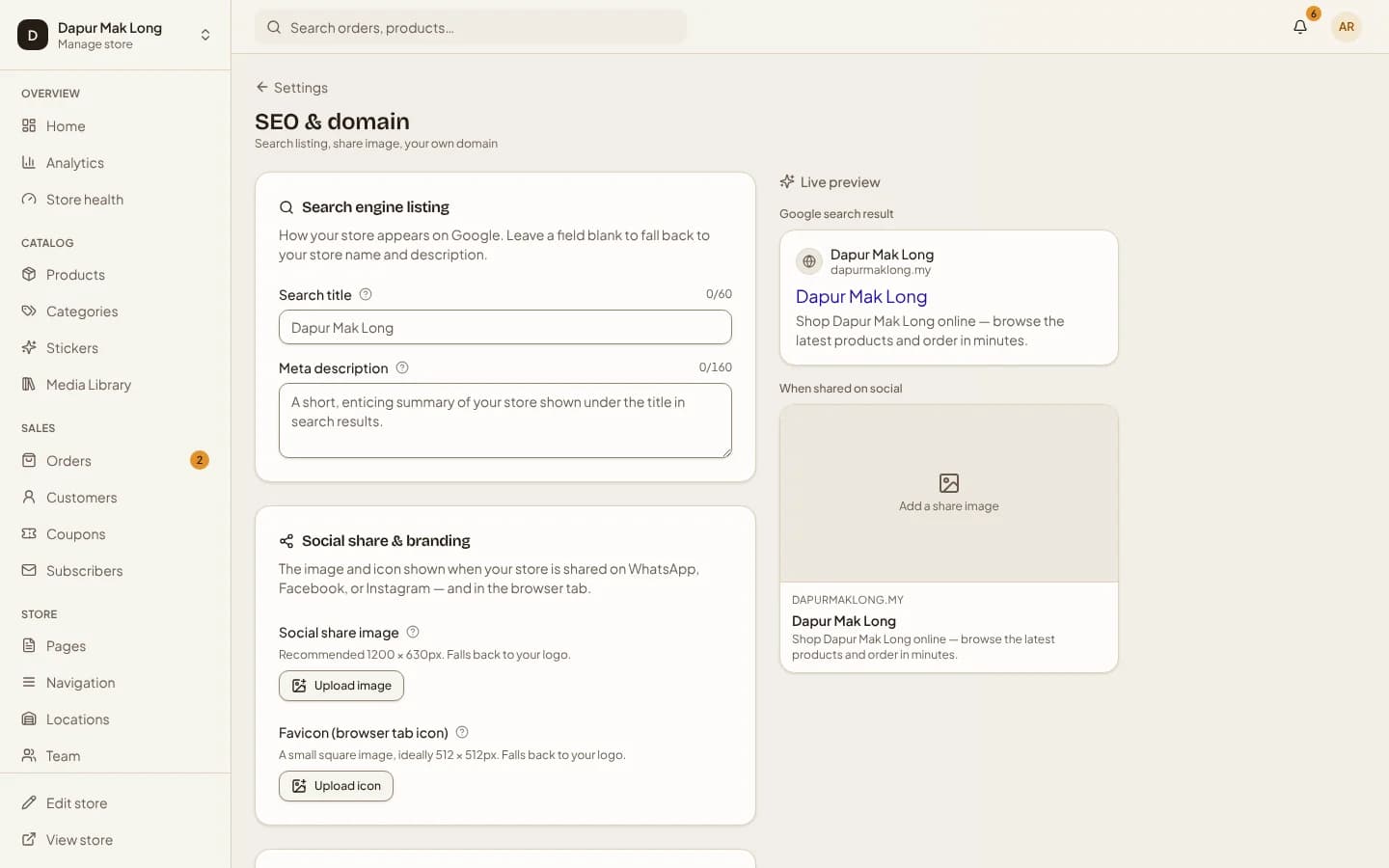This screenshot has width=1389, height=868.
Task: Open Store health page
Action: coord(115,200)
